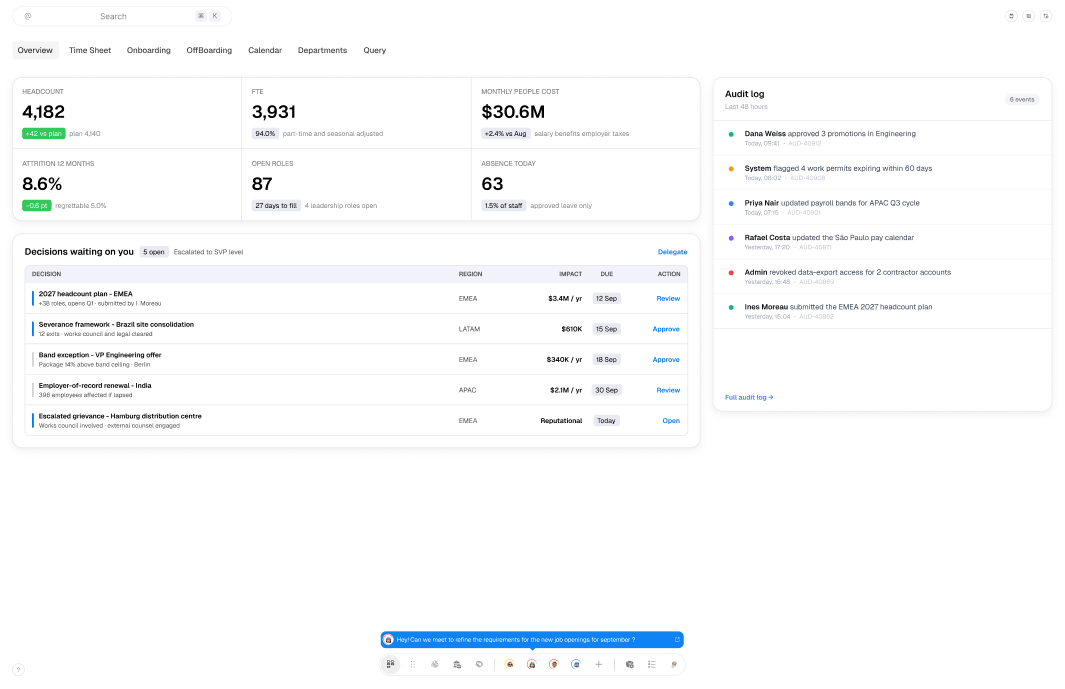Screen dimensions: 1065x689
Task: Click the 27 days to fill badge
Action: tap(276, 206)
